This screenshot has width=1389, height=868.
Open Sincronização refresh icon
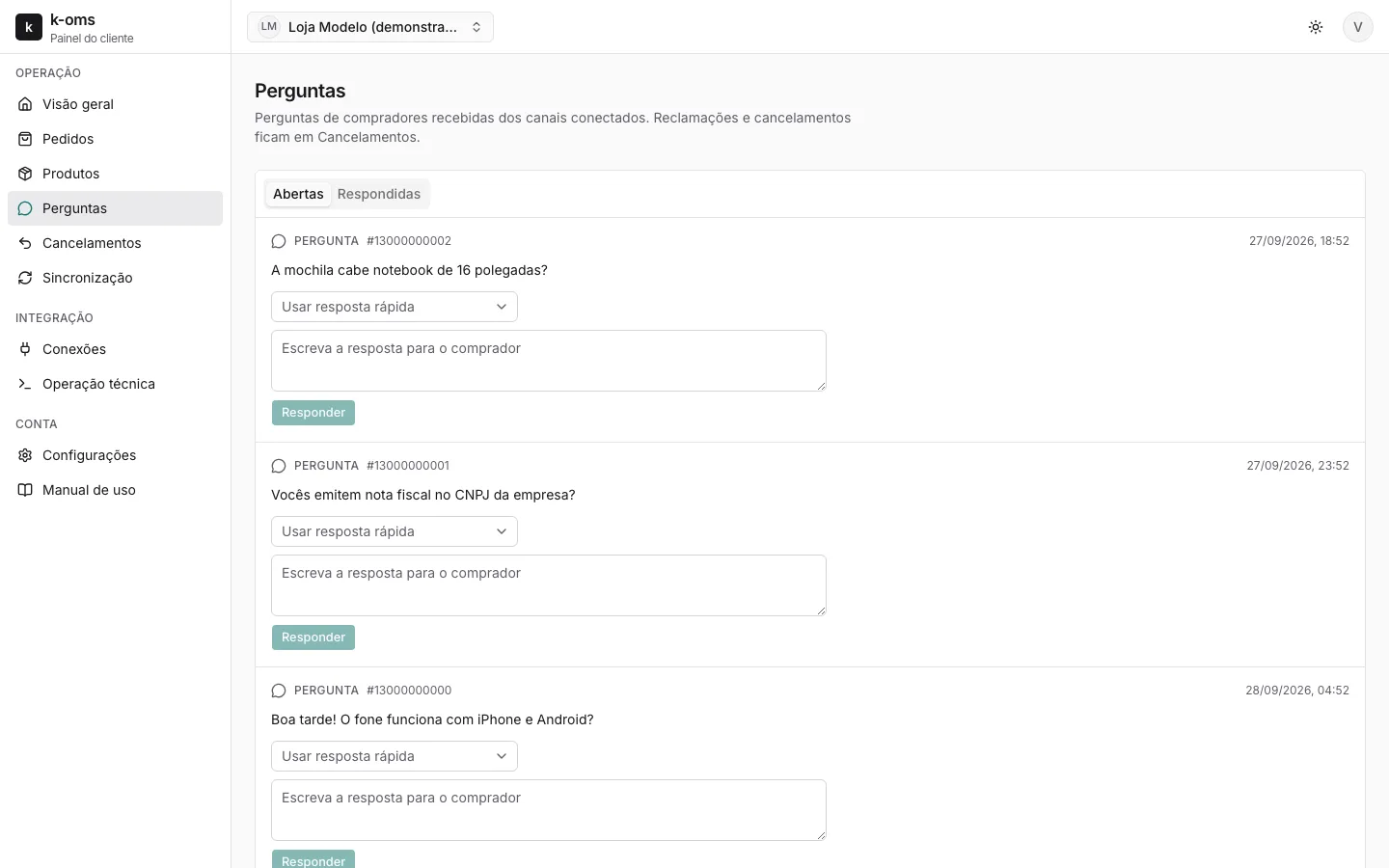click(x=25, y=278)
